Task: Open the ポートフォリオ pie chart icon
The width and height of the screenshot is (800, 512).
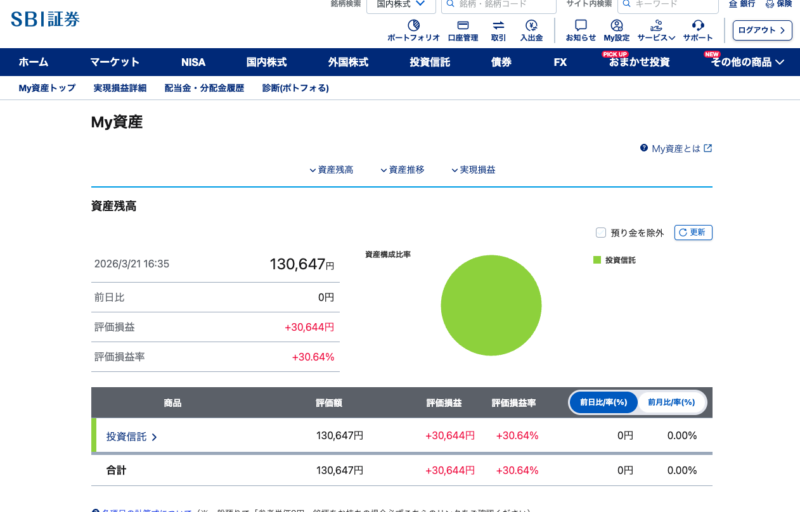Action: 413,25
